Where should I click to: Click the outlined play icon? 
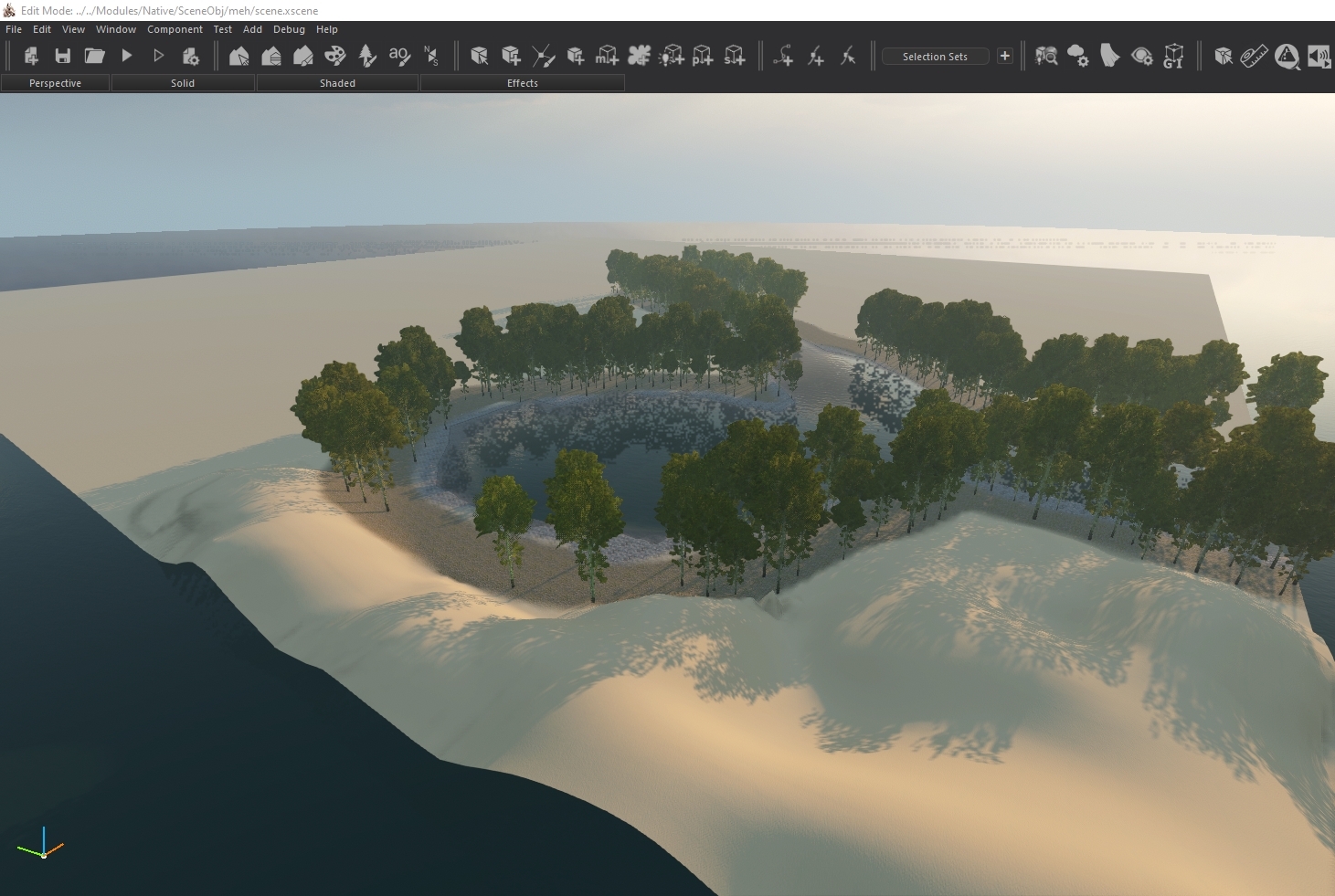pyautogui.click(x=159, y=56)
